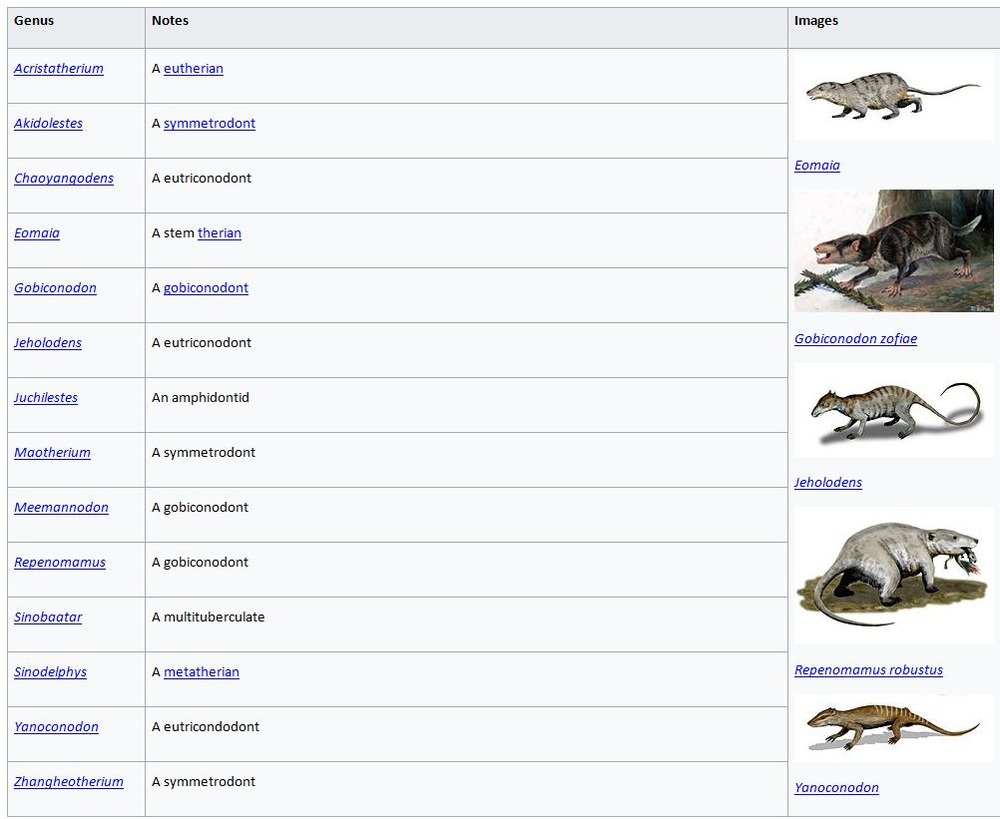
Task: Click the Akidolestes genus link
Action: pyautogui.click(x=48, y=124)
